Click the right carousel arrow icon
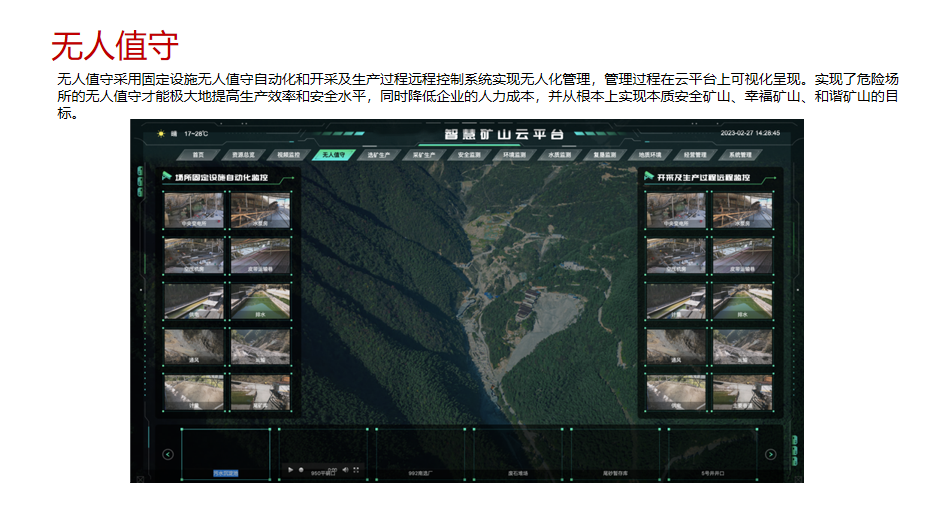Viewport: 946px width, 519px height. [x=770, y=454]
